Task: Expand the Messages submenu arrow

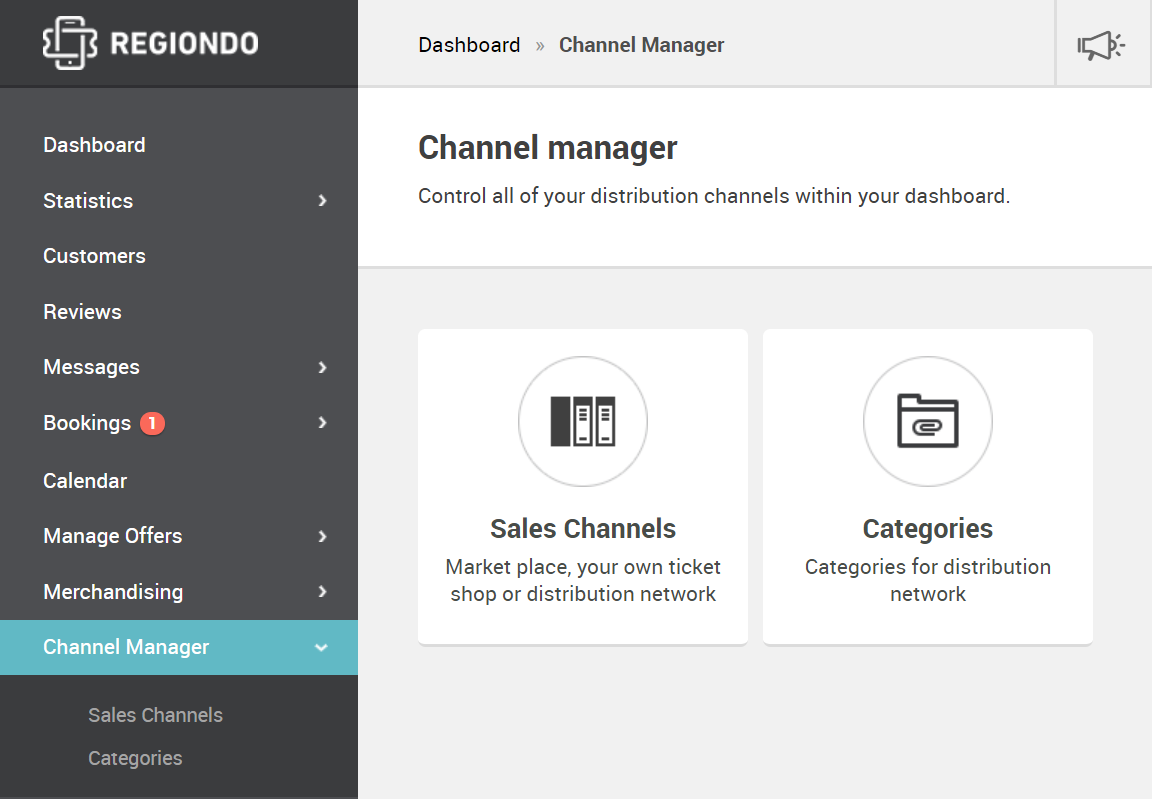Action: [322, 368]
